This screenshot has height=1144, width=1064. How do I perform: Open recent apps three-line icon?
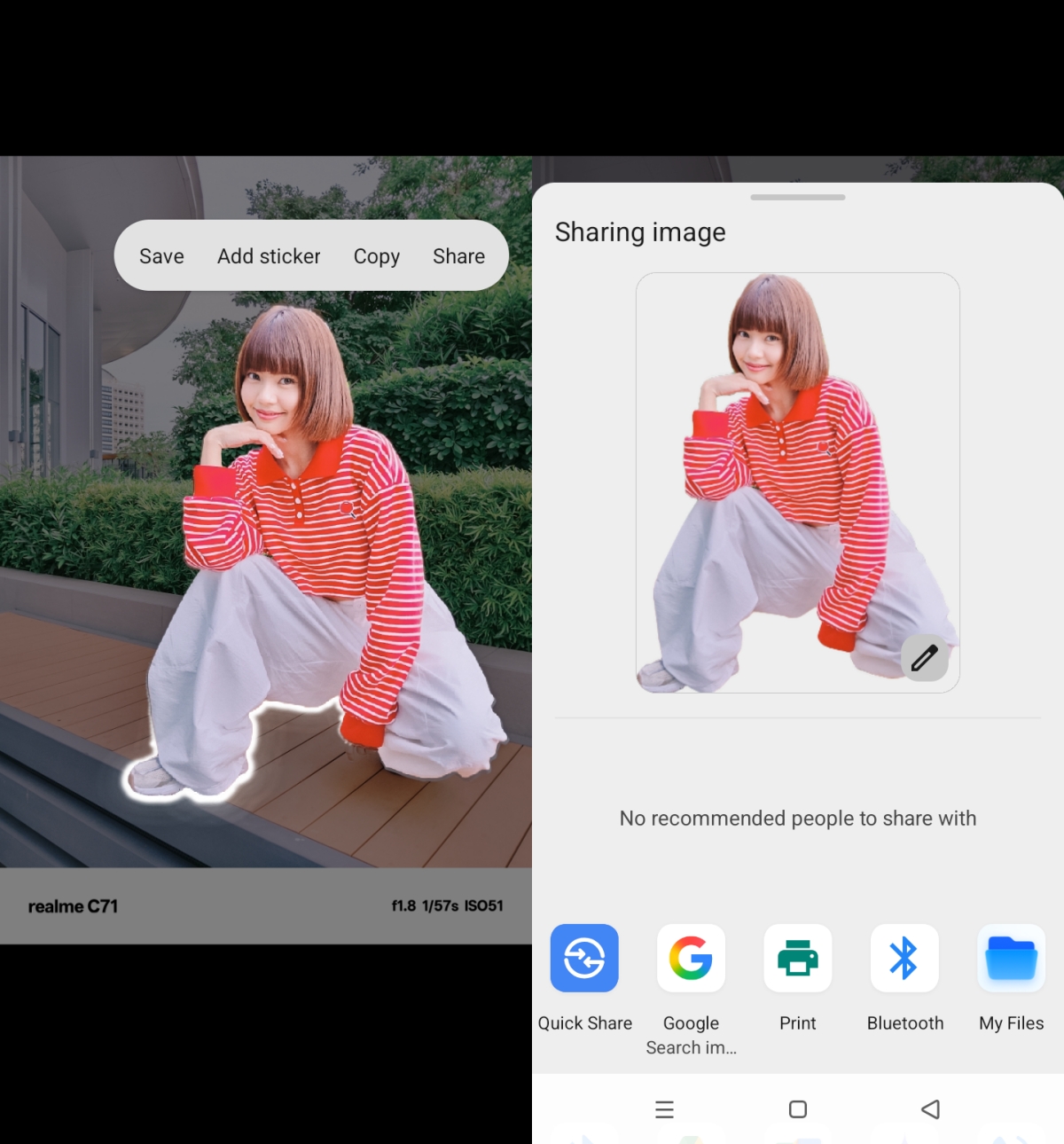coord(664,1109)
